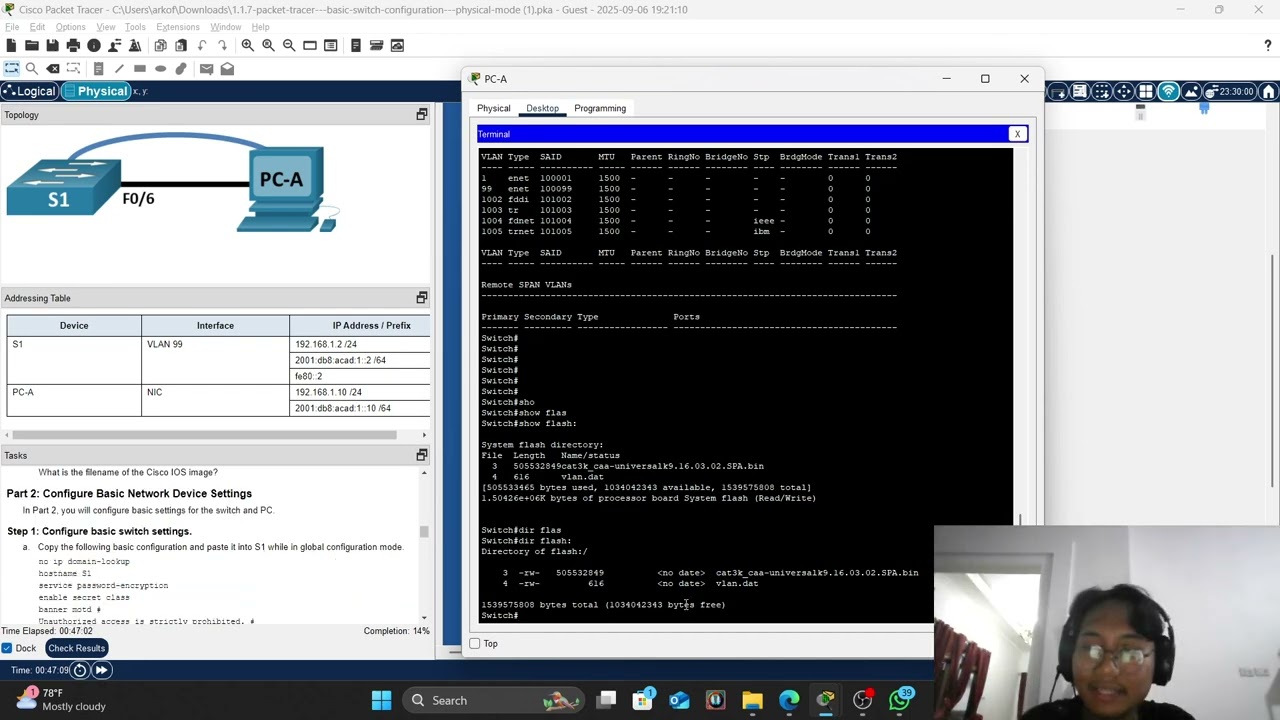This screenshot has height=720, width=1280.
Task: Save the file using the floppy icon
Action: pyautogui.click(x=52, y=45)
